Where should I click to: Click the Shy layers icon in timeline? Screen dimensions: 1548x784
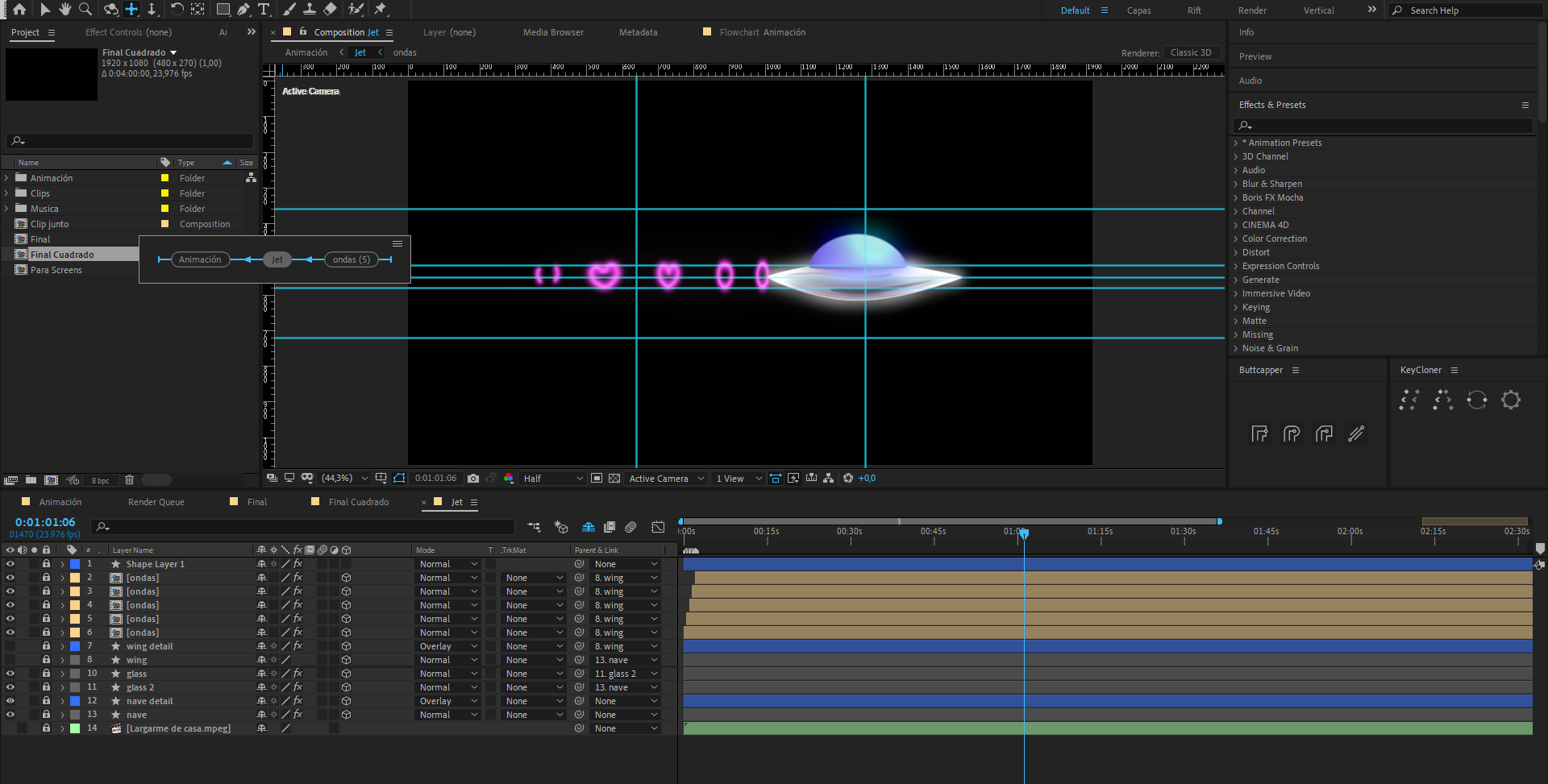pyautogui.click(x=589, y=527)
